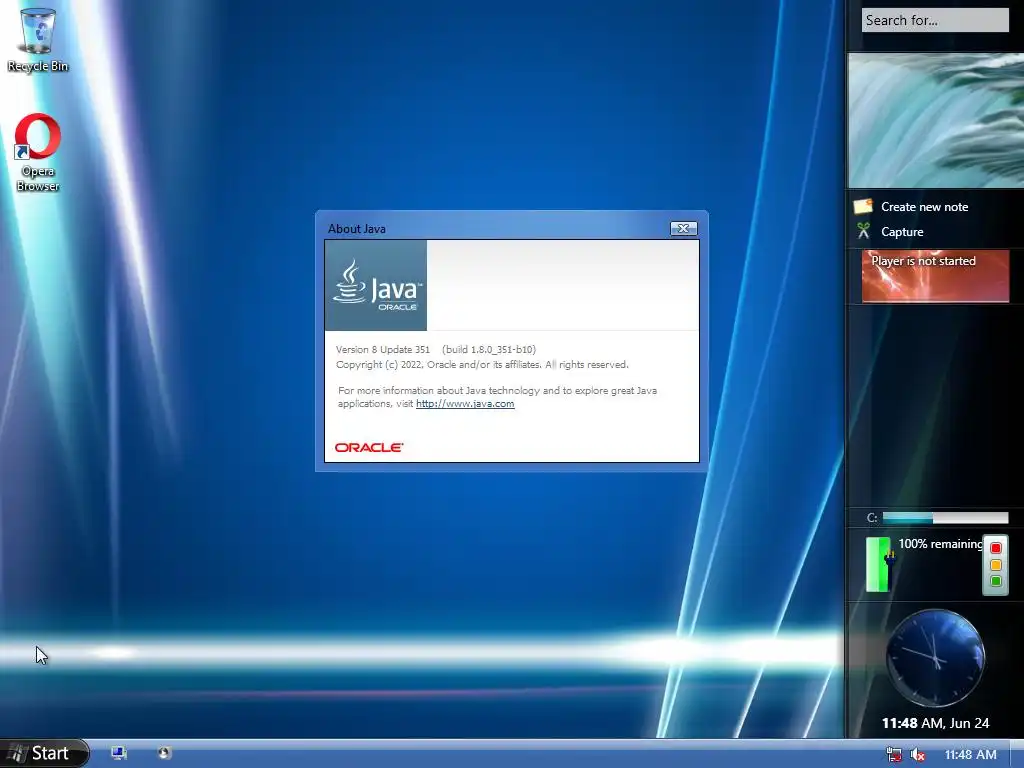Viewport: 1024px width, 768px height.
Task: Click the analog clock gadget
Action: point(935,658)
